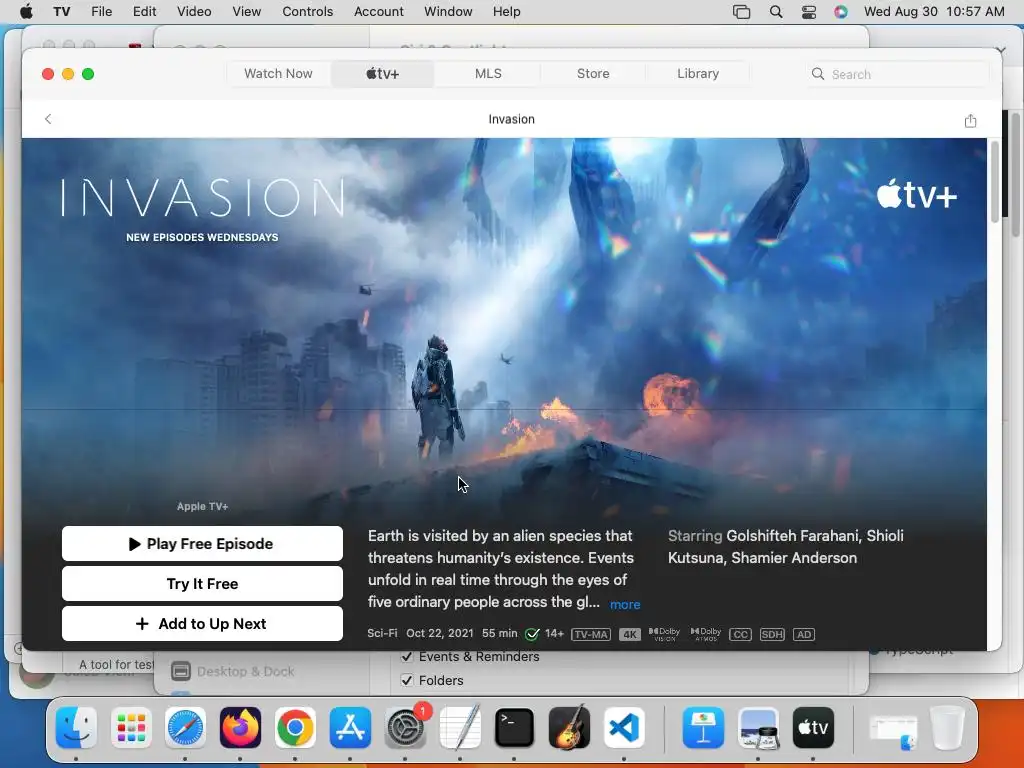Launch Firefox from the Dock
This screenshot has width=1024, height=768.
pos(240,727)
